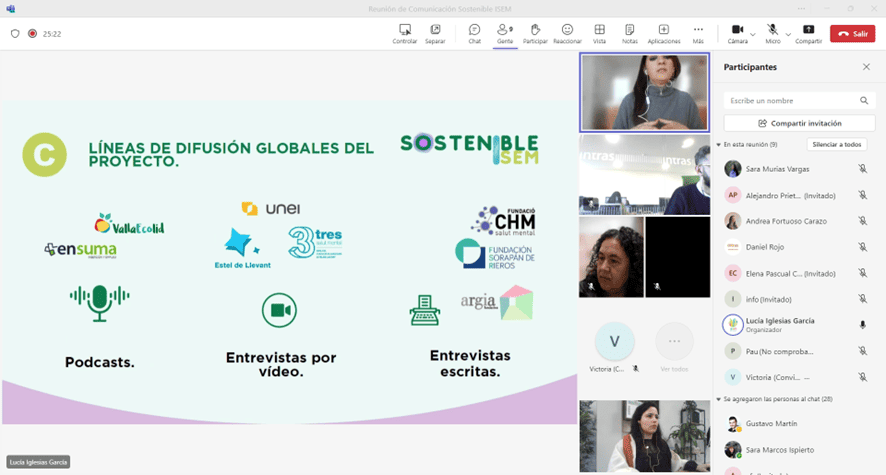Click Compartir invitación button
The width and height of the screenshot is (886, 475).
[x=800, y=123]
